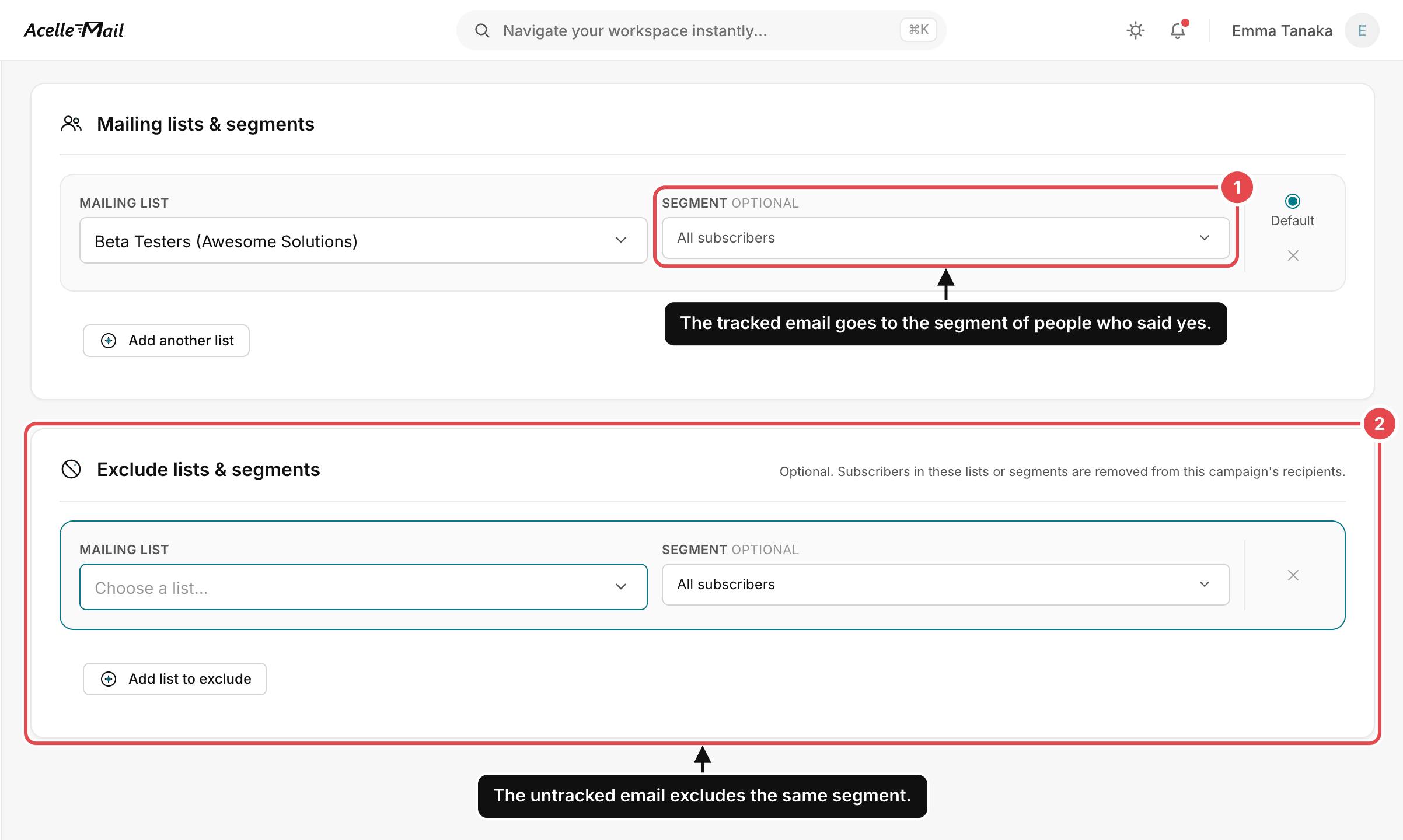Open the notifications bell
The width and height of the screenshot is (1403, 840).
pos(1178,30)
